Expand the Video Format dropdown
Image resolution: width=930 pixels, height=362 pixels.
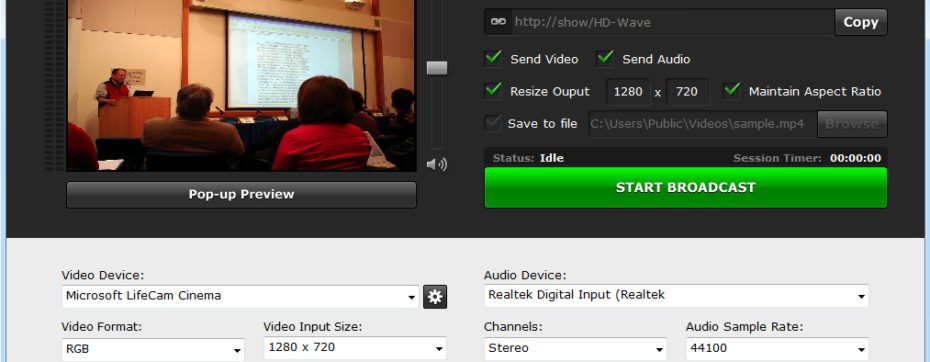pyautogui.click(x=153, y=349)
